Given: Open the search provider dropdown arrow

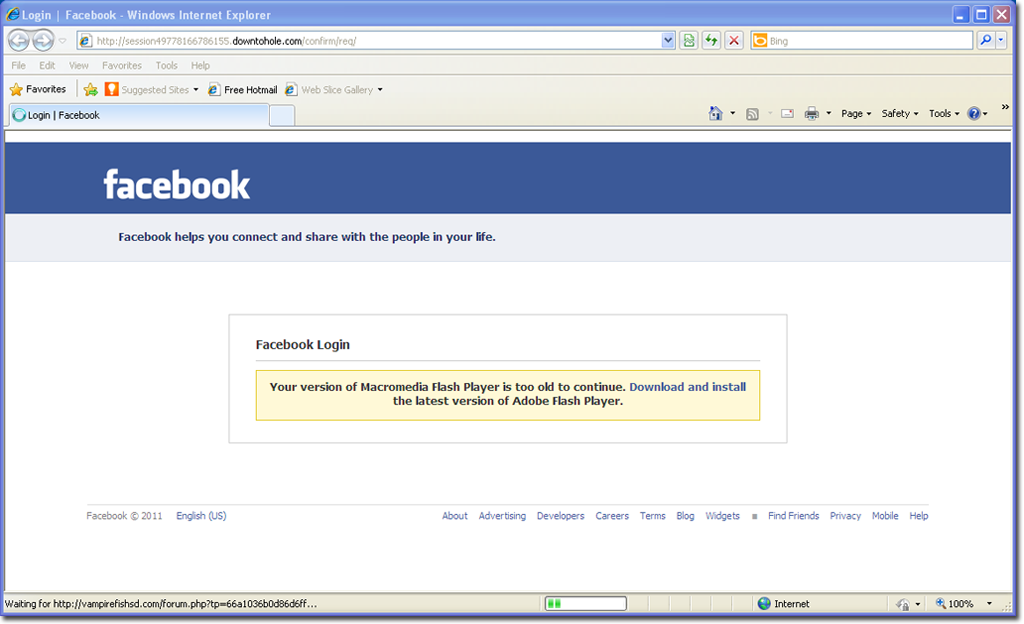Looking at the screenshot, I should pos(1000,40).
